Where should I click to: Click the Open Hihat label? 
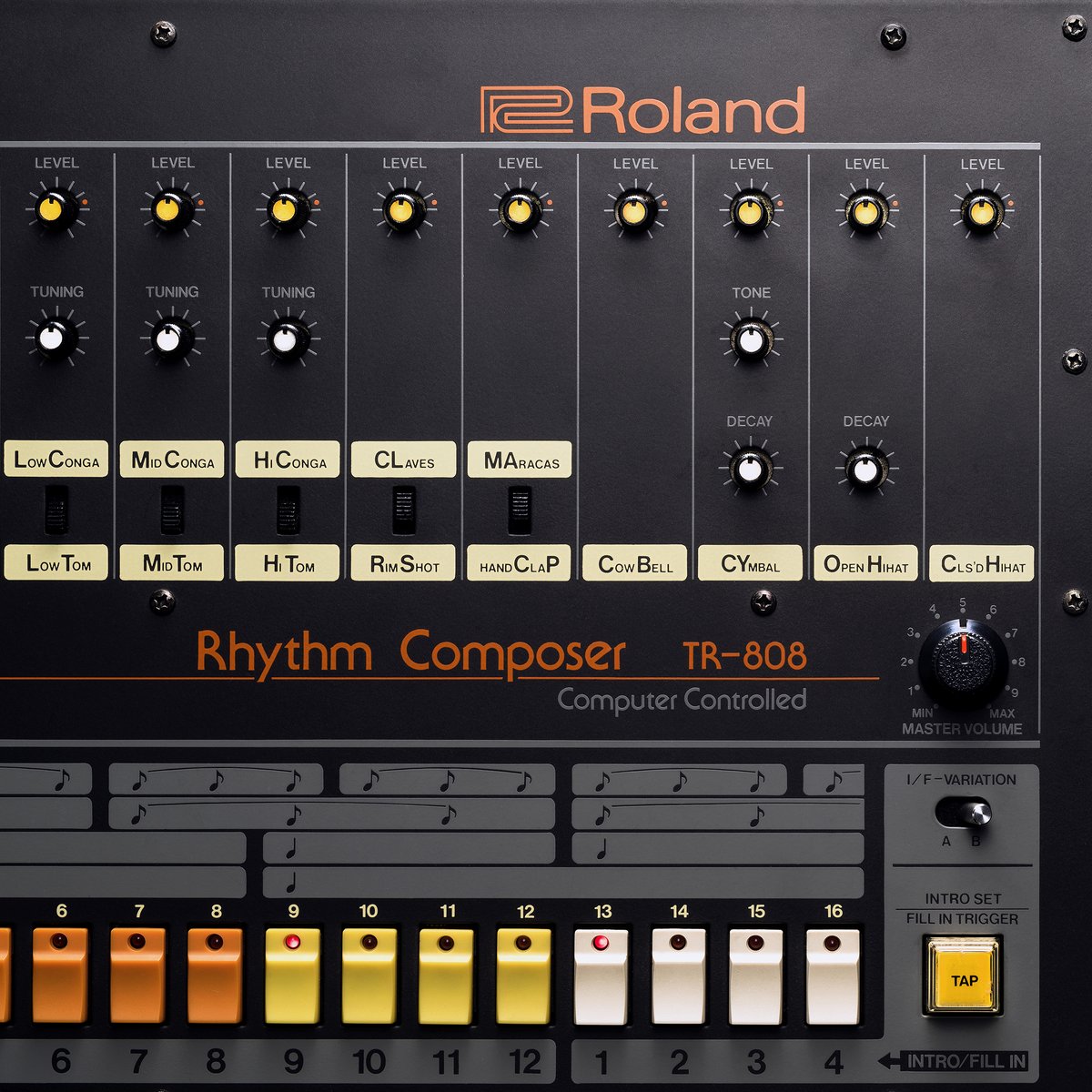point(865,563)
